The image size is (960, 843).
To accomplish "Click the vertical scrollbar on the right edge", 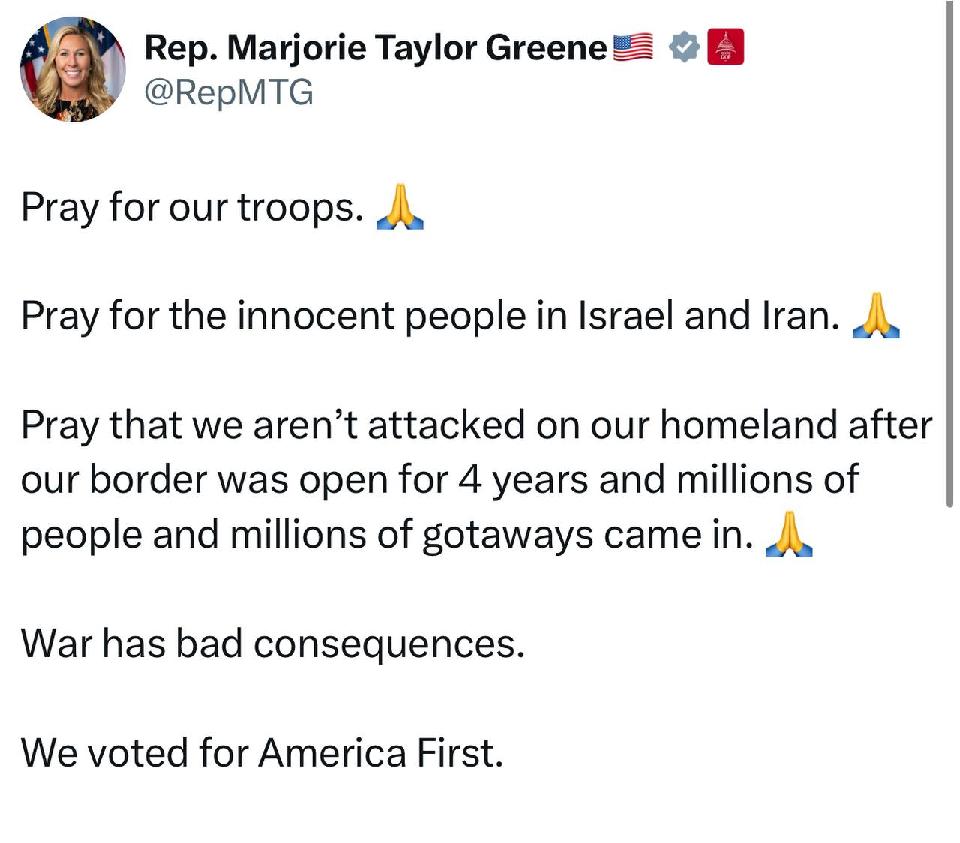I will [950, 254].
